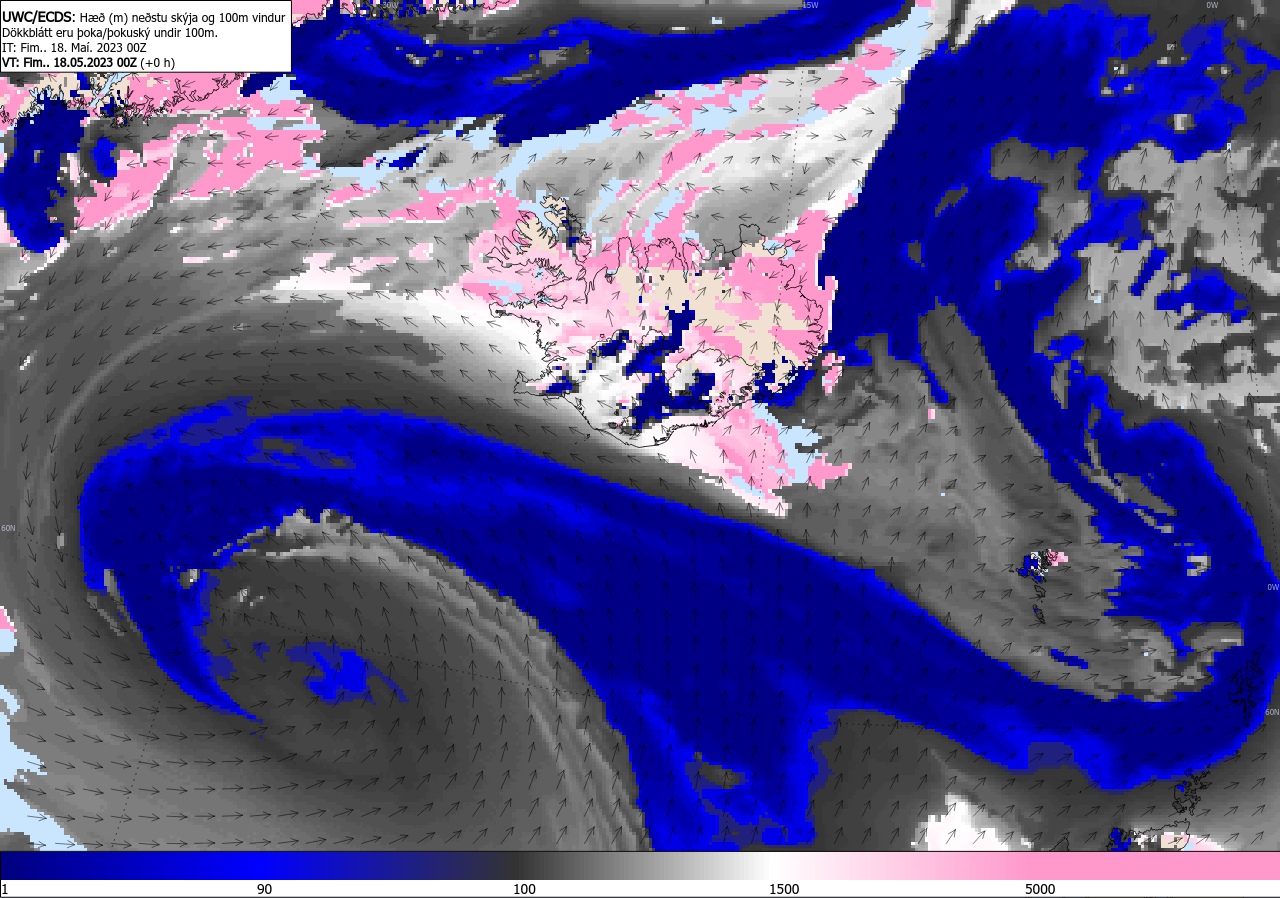Click the legend value "90"
Viewport: 1280px width, 898px height.
coord(264,889)
